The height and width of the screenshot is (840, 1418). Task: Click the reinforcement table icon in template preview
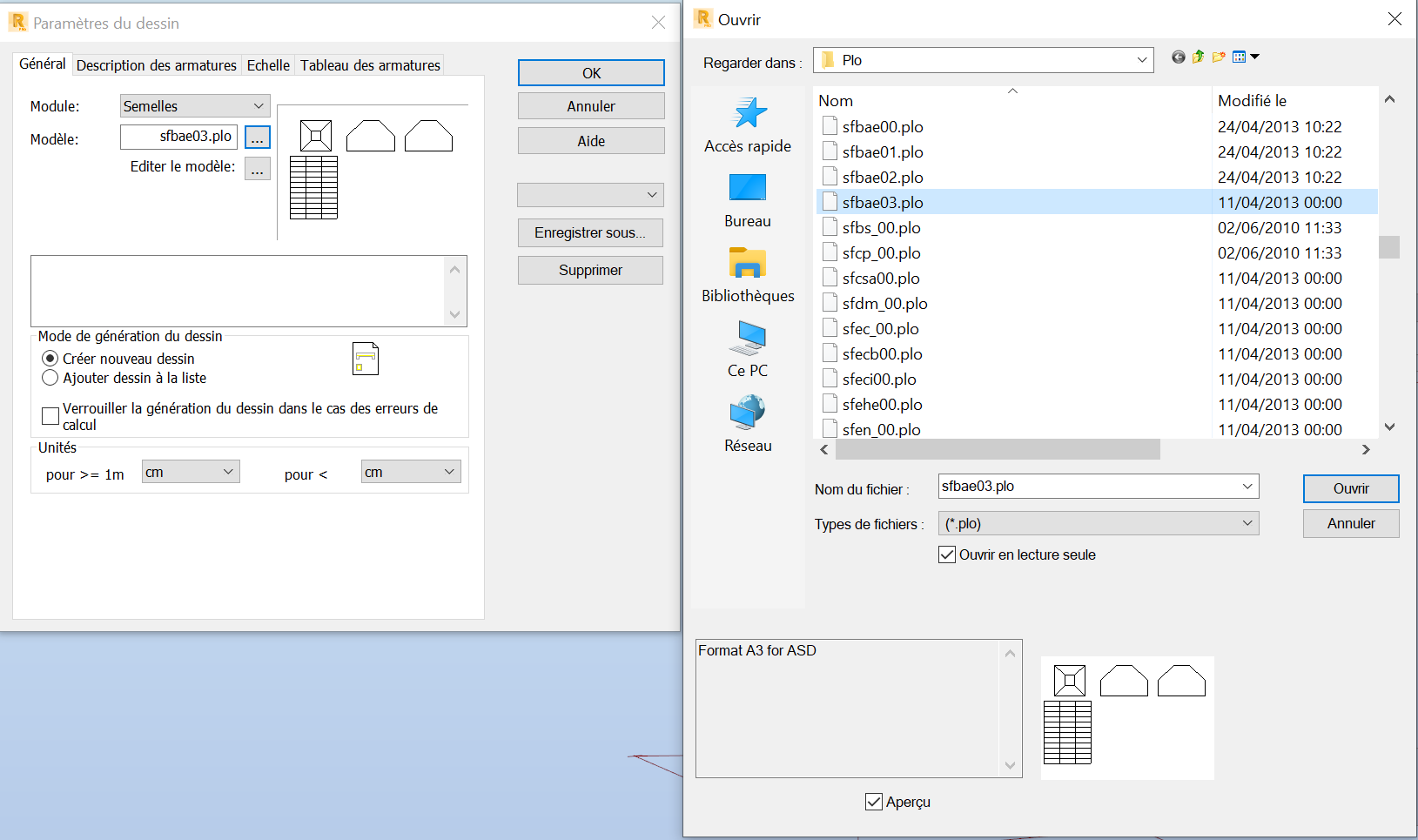click(x=313, y=187)
